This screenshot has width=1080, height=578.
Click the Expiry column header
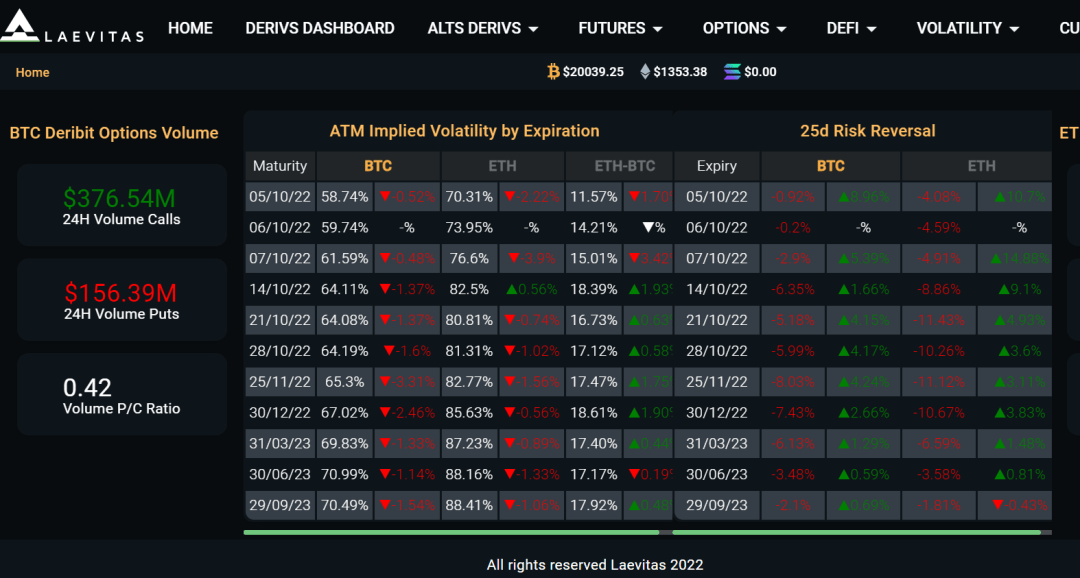pos(716,166)
